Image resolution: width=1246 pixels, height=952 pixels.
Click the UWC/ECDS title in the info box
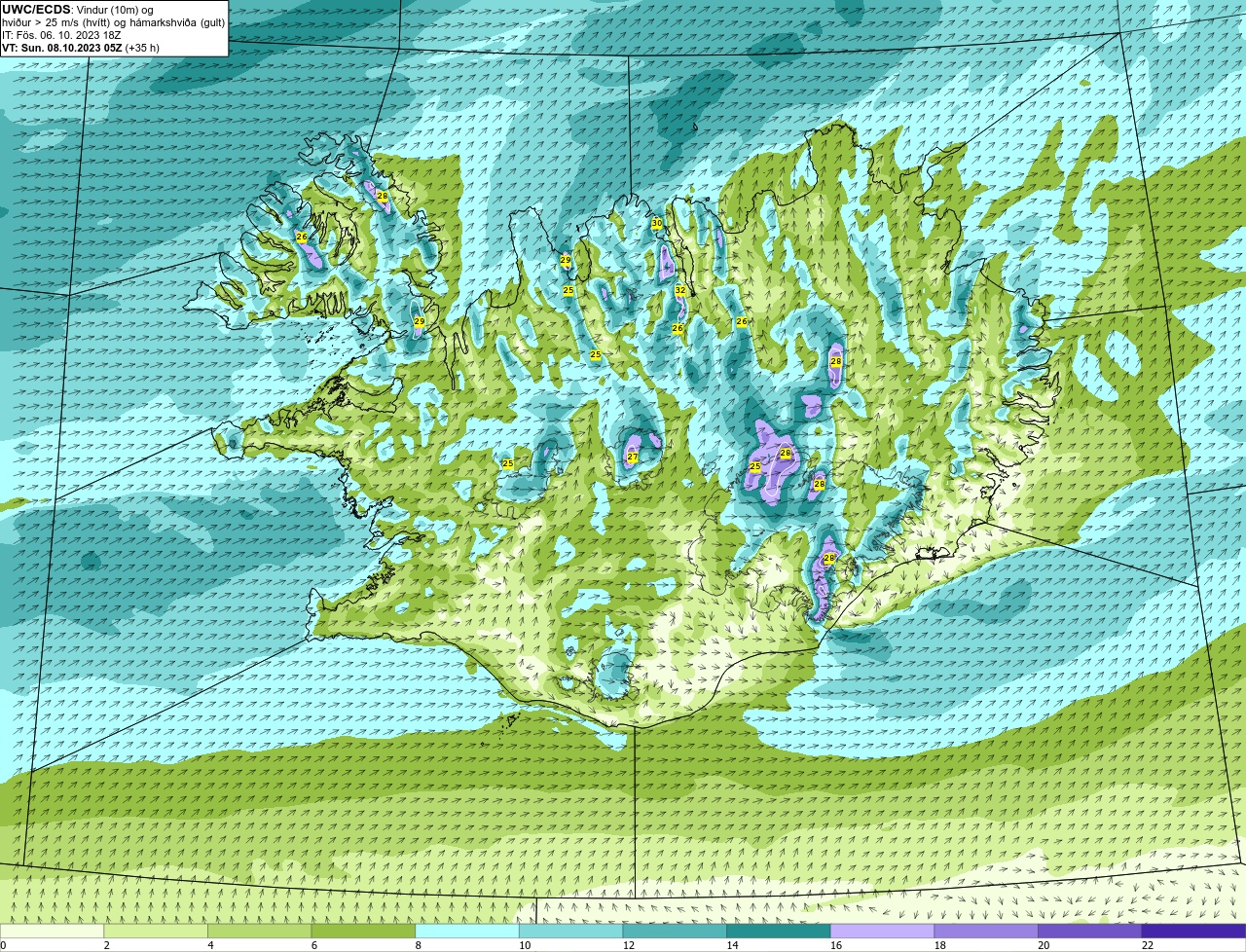click(36, 10)
